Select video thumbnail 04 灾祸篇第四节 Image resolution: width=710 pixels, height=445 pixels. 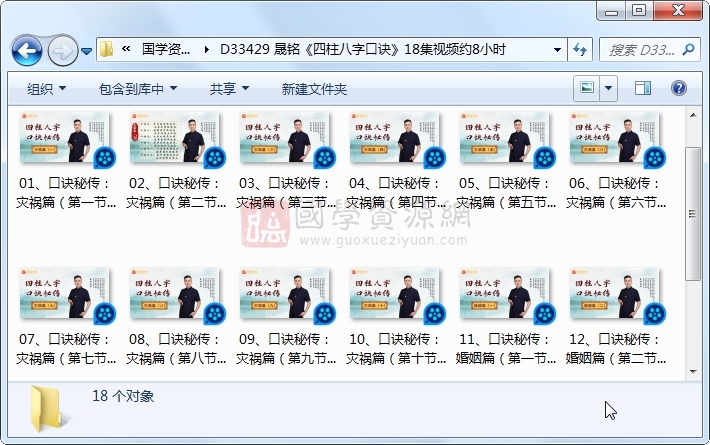[x=397, y=139]
